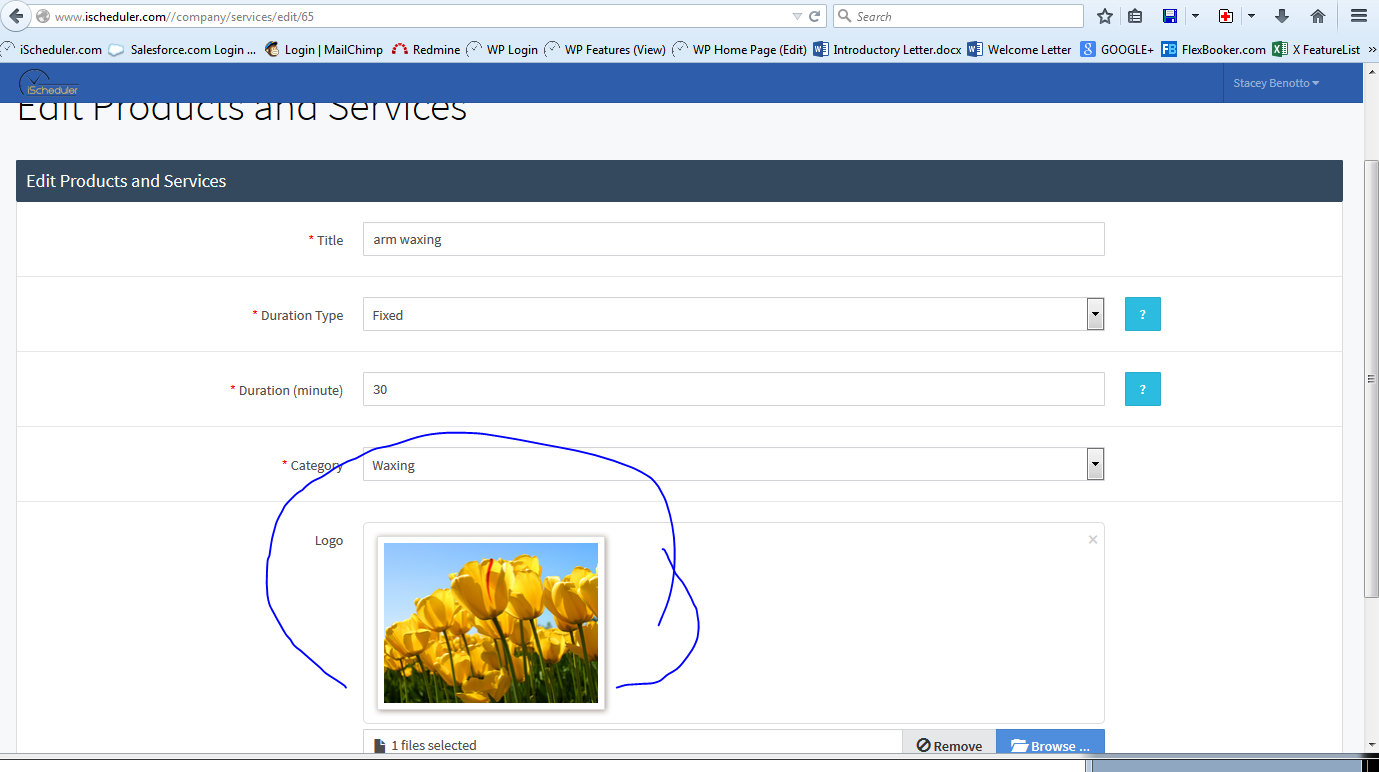The height and width of the screenshot is (772, 1379).
Task: Click the browser Search box
Action: (958, 16)
